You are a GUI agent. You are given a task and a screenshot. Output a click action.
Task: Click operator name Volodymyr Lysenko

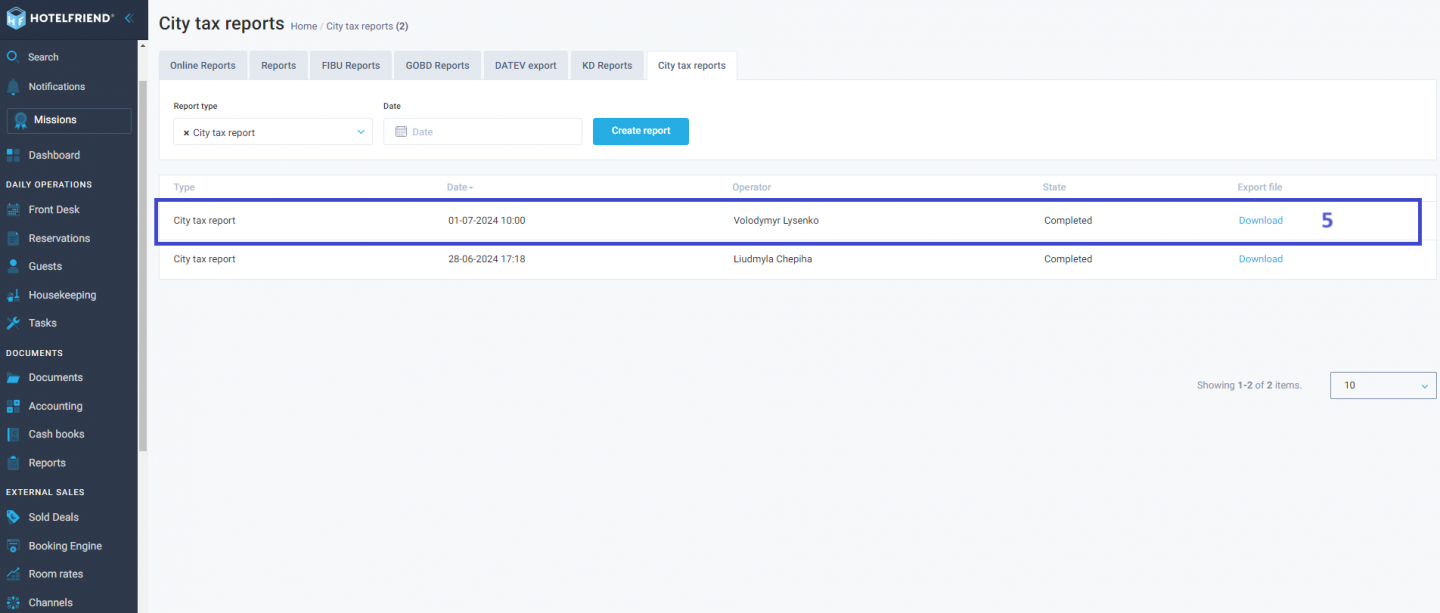(776, 221)
